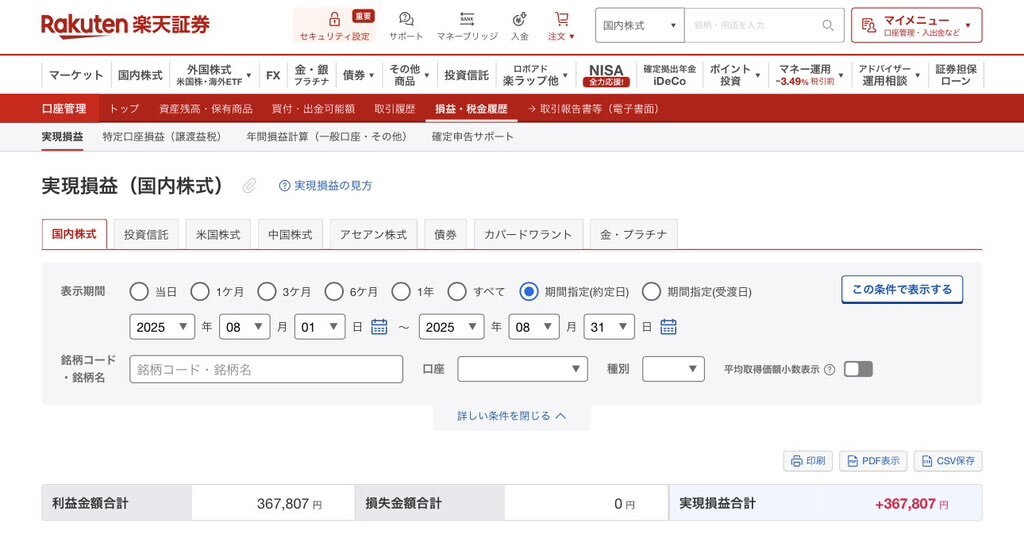Viewport: 1024px width, 534px height.
Task: Open 国内株式 search category dropdown
Action: 639,25
